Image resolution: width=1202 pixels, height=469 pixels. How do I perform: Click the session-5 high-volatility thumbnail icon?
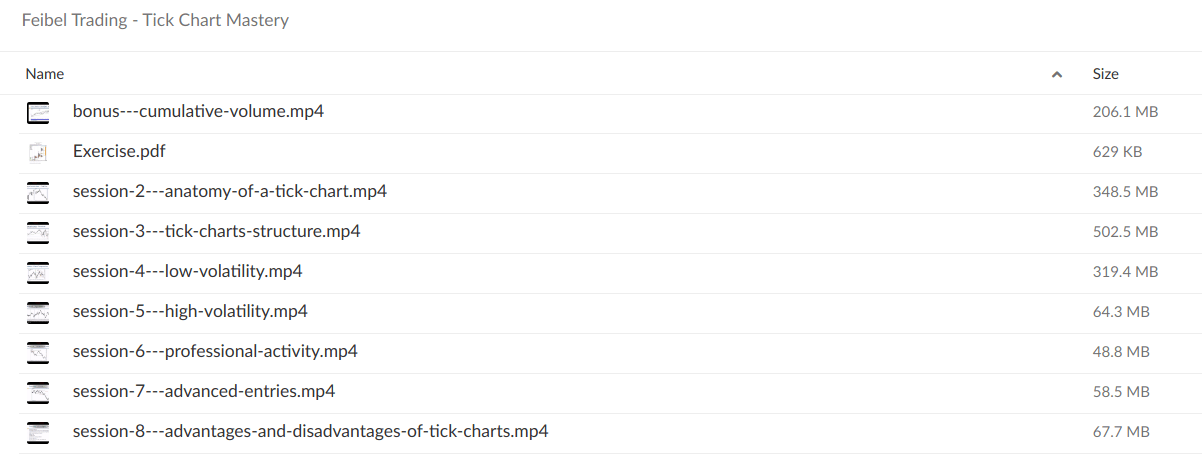pyautogui.click(x=38, y=312)
